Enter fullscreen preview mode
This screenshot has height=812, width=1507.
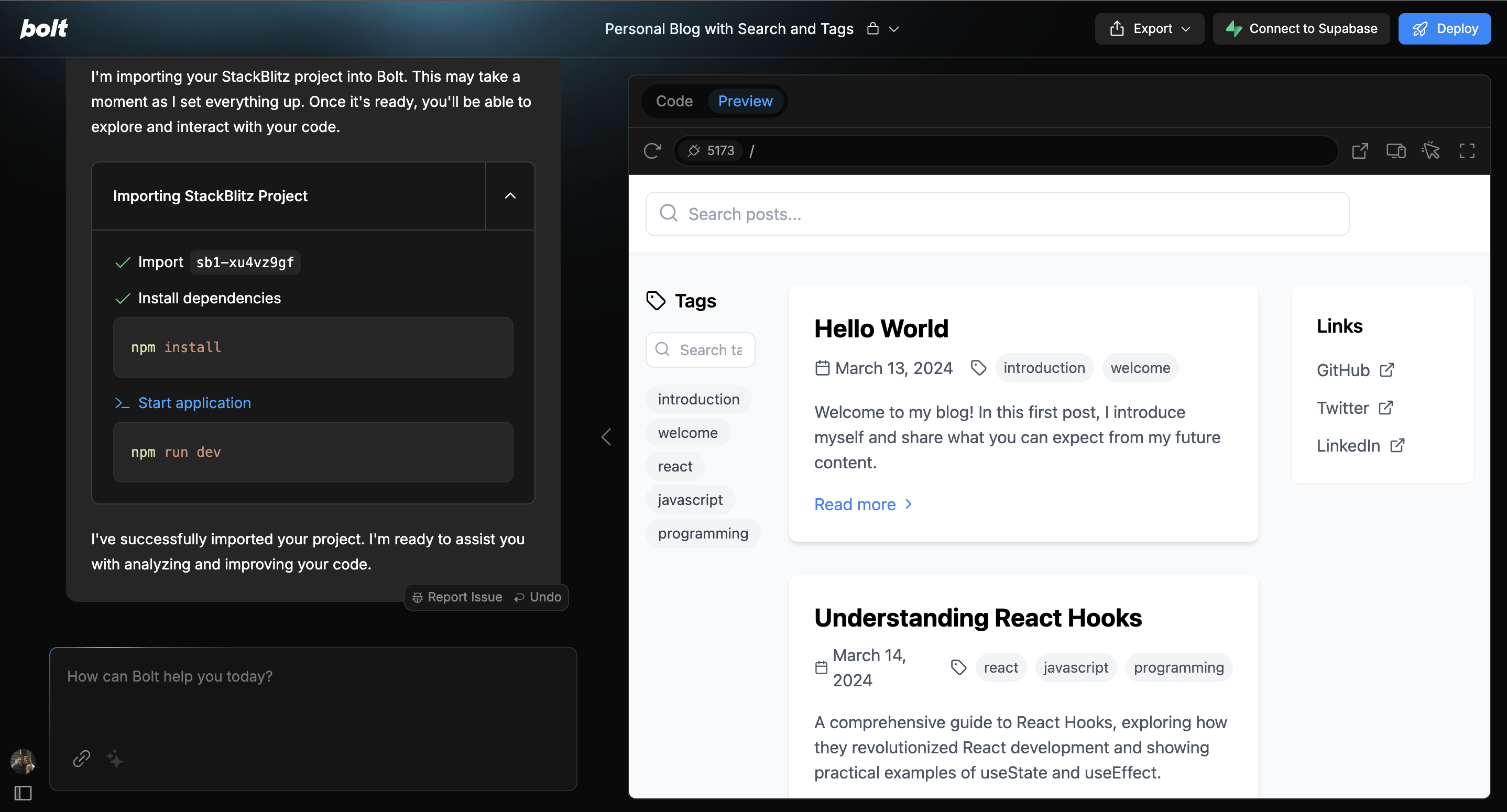click(1467, 151)
